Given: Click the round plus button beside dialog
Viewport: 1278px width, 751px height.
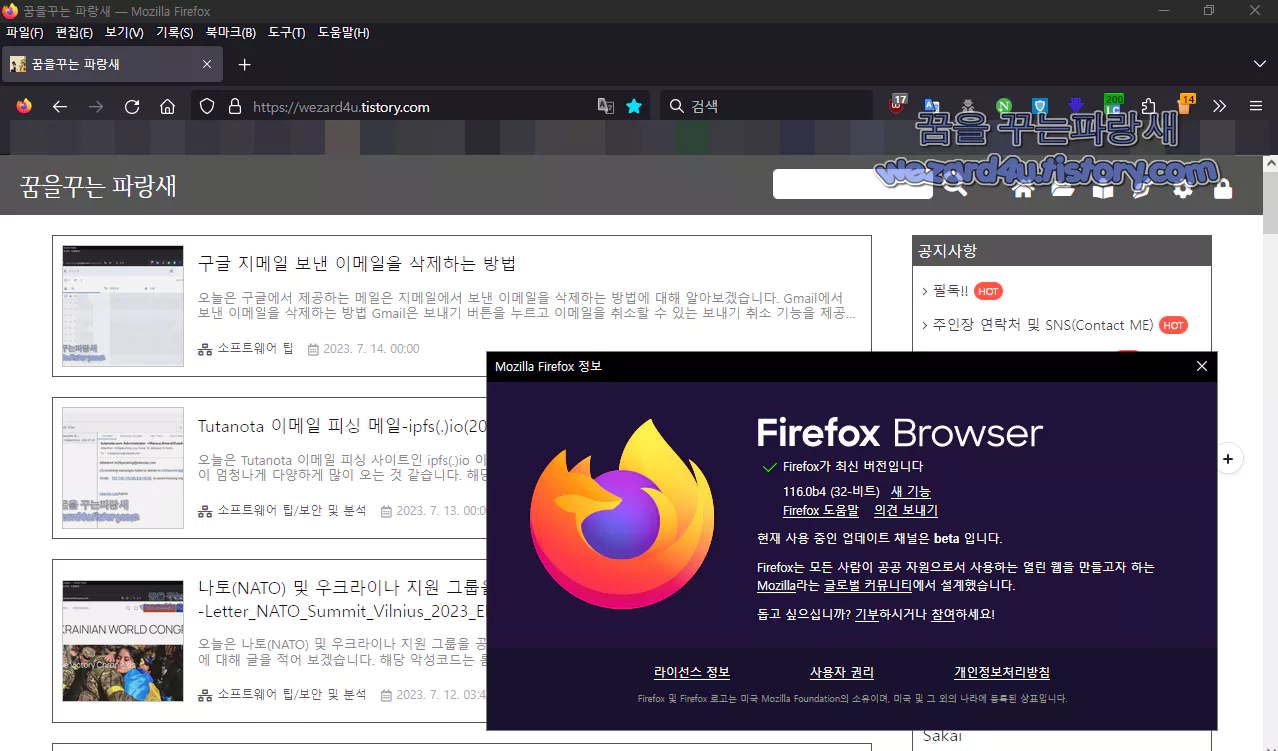Looking at the screenshot, I should pyautogui.click(x=1228, y=459).
